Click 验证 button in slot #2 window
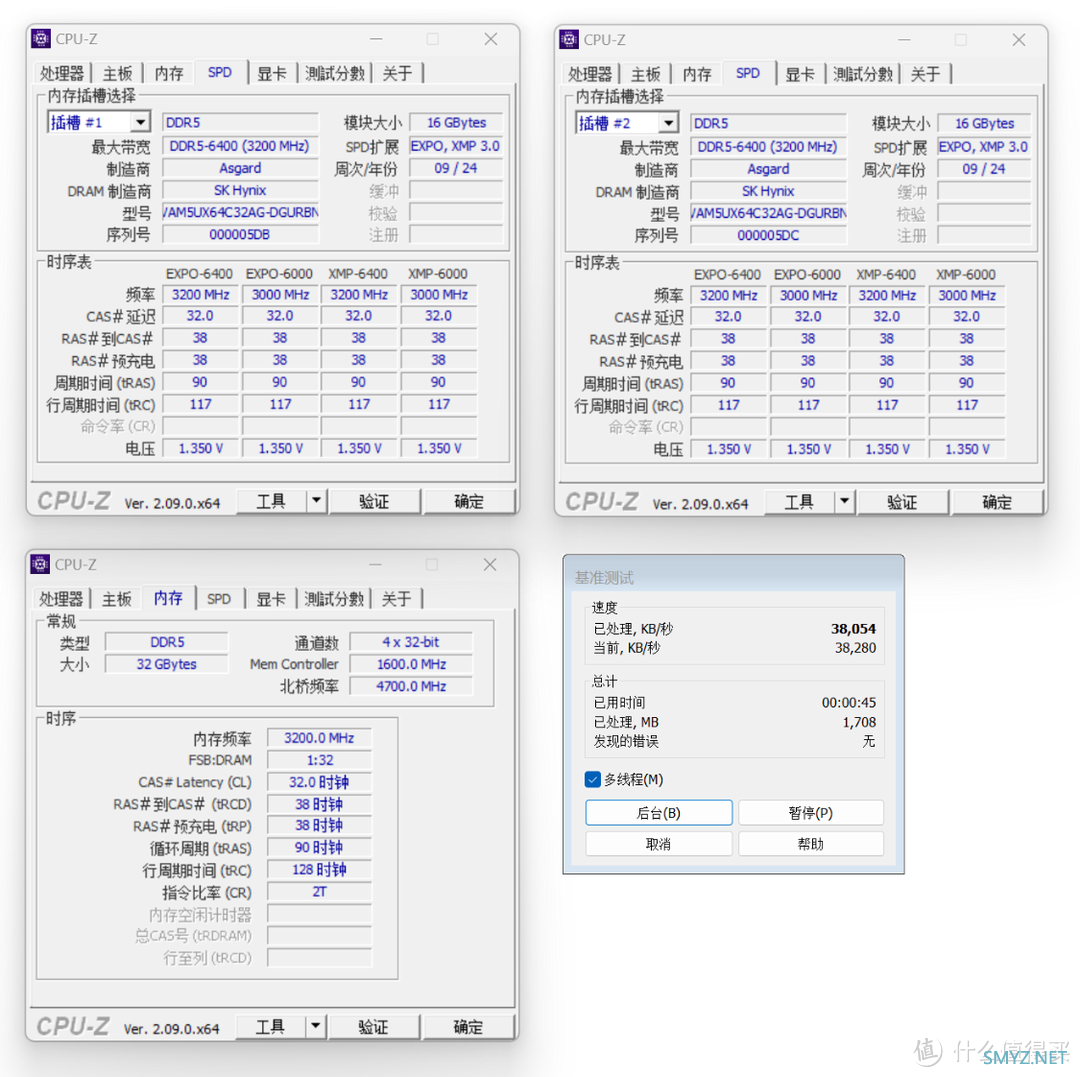 [903, 501]
